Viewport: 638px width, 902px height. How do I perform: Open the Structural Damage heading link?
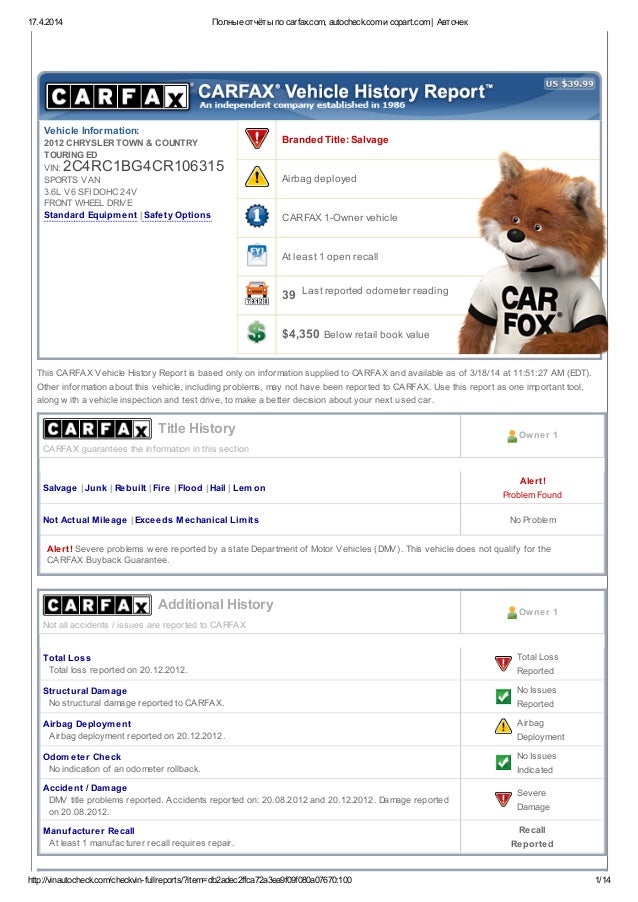[x=85, y=691]
